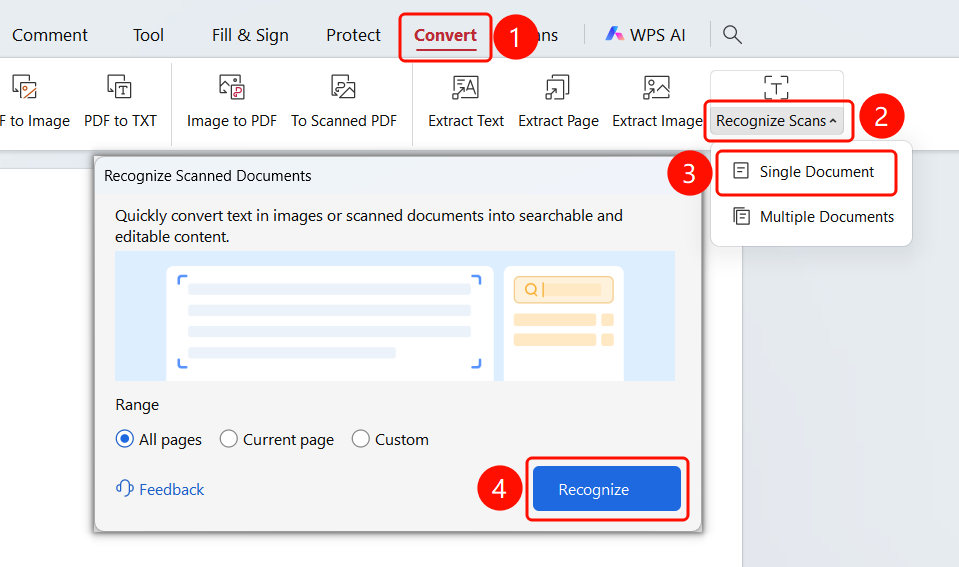
Task: Select the Image to PDF tool
Action: pyautogui.click(x=232, y=102)
